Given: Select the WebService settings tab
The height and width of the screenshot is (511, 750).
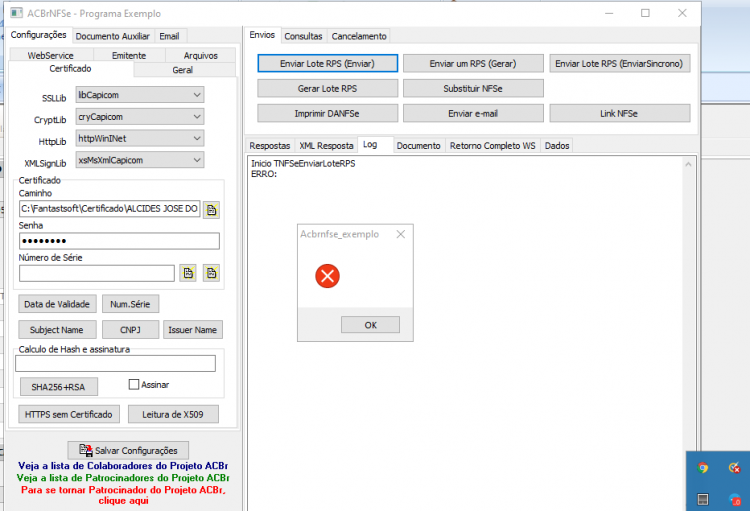Looking at the screenshot, I should click(51, 56).
